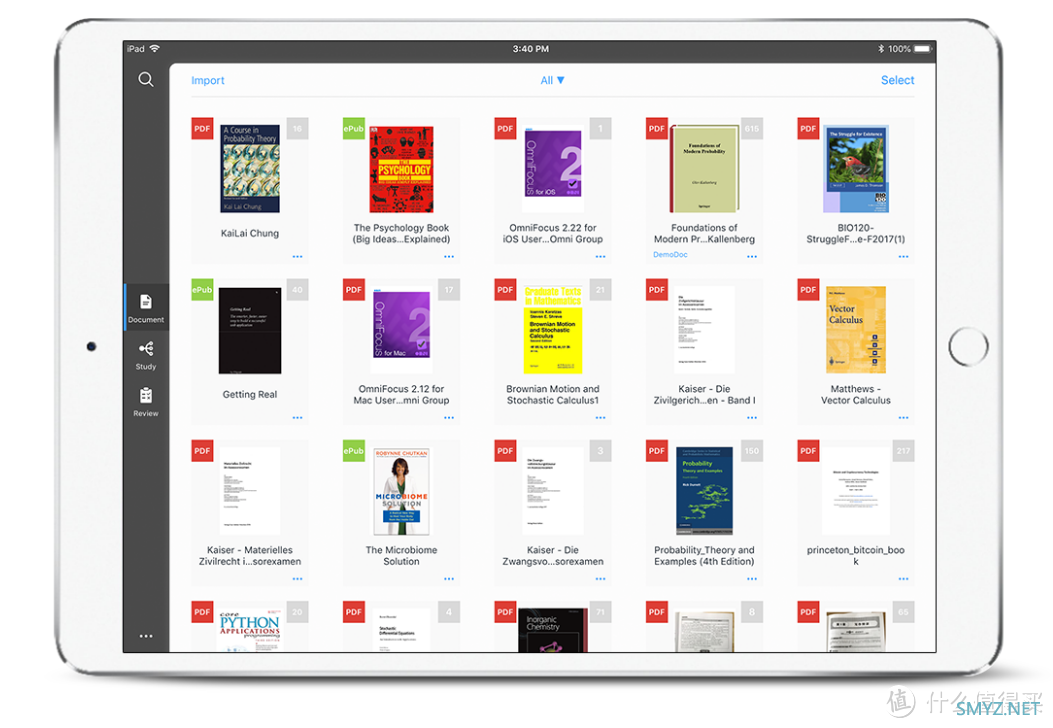This screenshot has height=728, width=1053.
Task: Open more options for Matthews Vector Calculus
Action: point(903,418)
